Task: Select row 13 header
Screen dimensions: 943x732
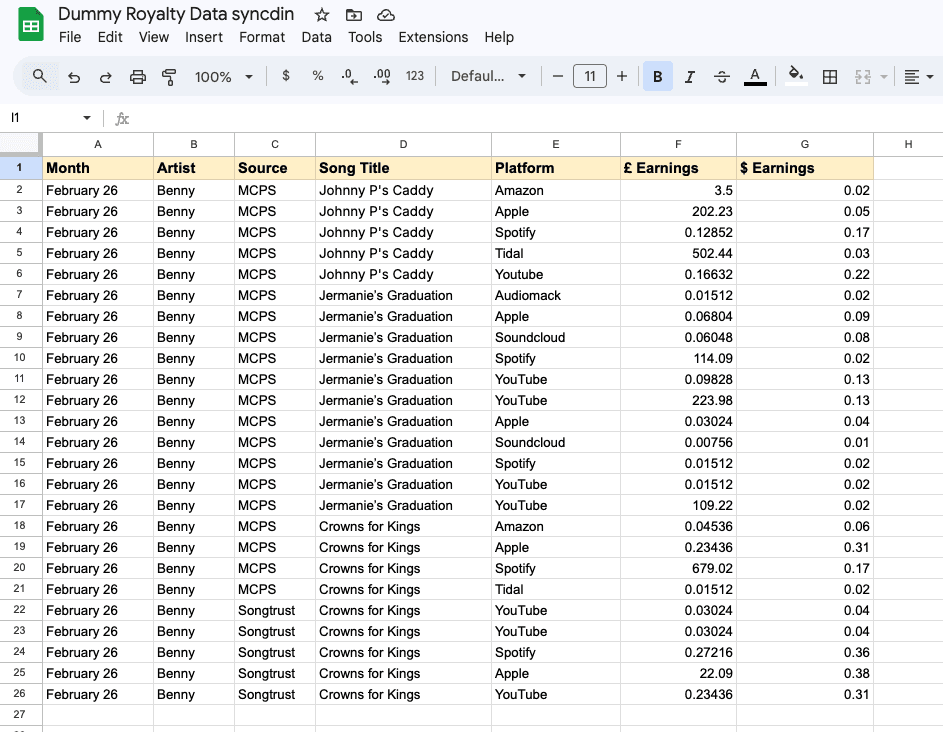Action: (x=20, y=421)
